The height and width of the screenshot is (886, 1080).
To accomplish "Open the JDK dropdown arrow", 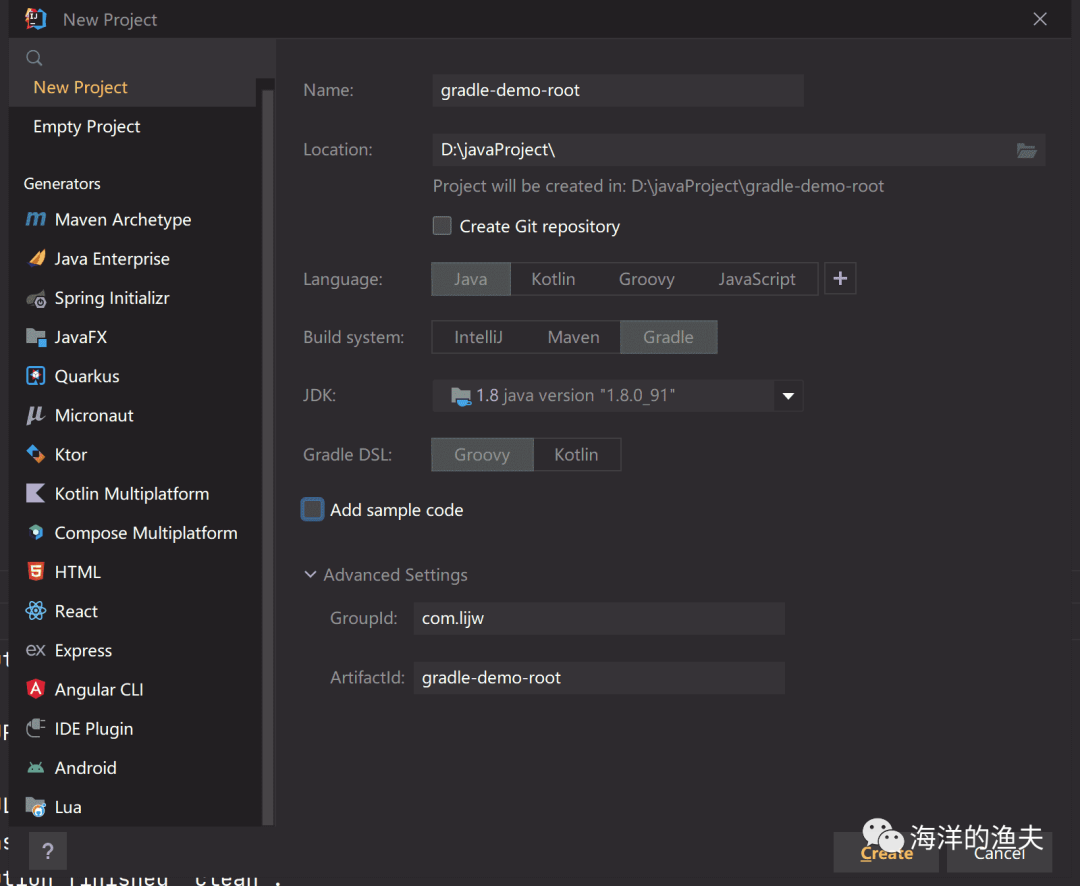I will 789,396.
